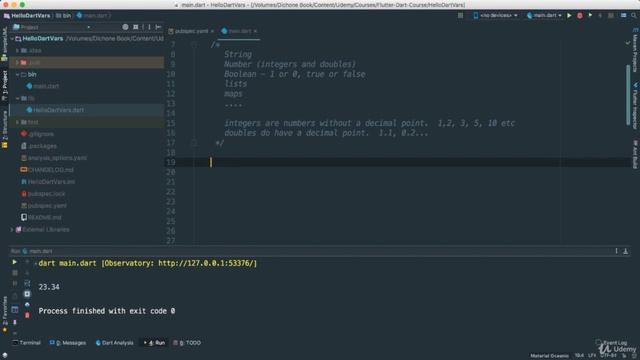Image resolution: width=640 pixels, height=360 pixels.
Task: Select HelloDartVars.iml file
Action: [48, 182]
